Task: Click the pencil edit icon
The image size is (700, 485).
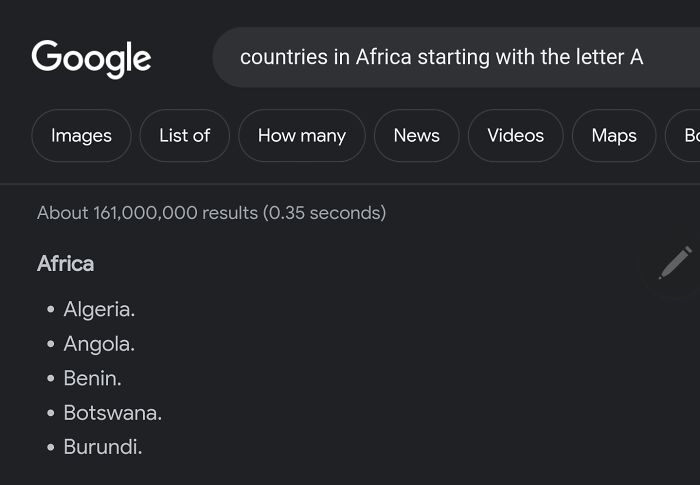Action: tap(674, 263)
